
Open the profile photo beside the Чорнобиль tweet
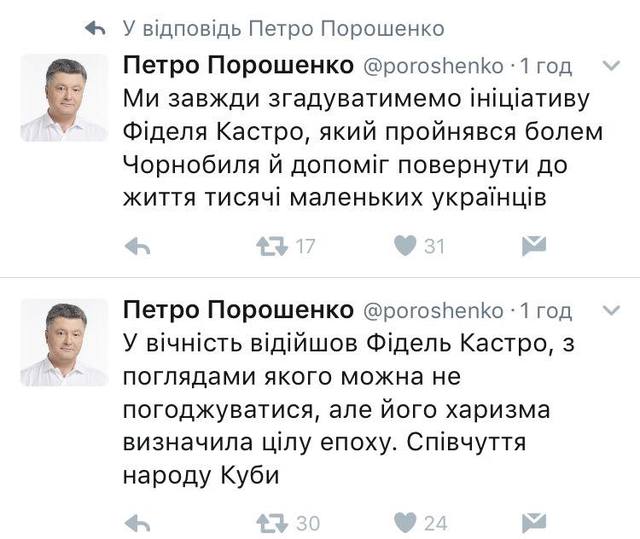(64, 98)
